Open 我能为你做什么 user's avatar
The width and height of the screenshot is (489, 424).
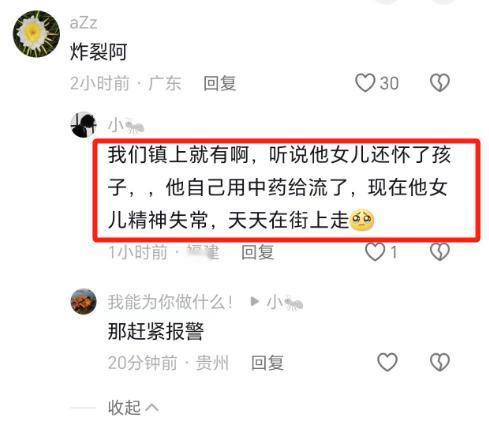pyautogui.click(x=83, y=301)
